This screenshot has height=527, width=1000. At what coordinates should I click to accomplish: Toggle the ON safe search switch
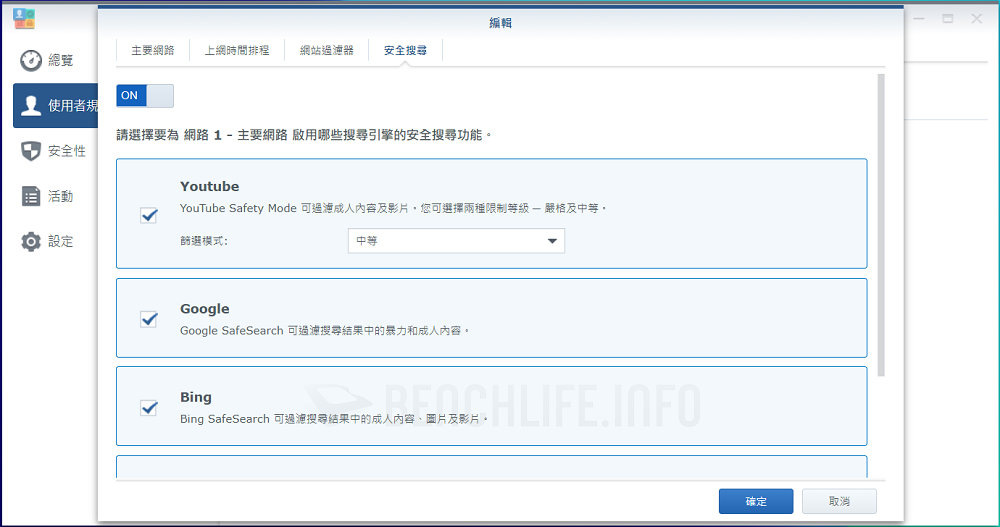point(145,96)
